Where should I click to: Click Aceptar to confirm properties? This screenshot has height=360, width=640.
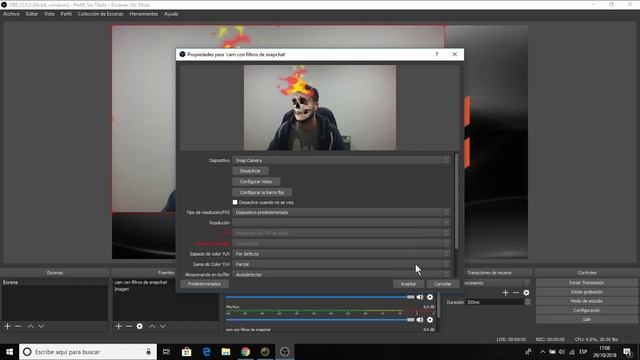pyautogui.click(x=408, y=284)
